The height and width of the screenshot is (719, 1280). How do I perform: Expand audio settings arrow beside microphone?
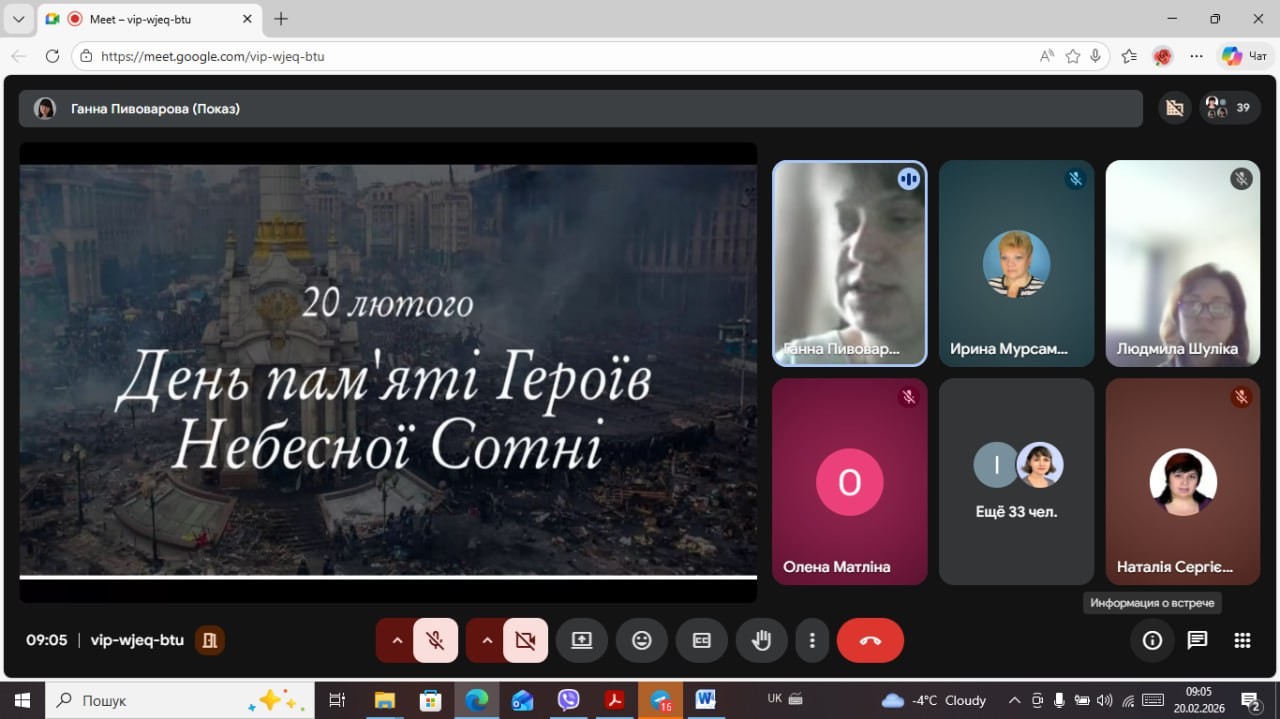click(x=397, y=641)
